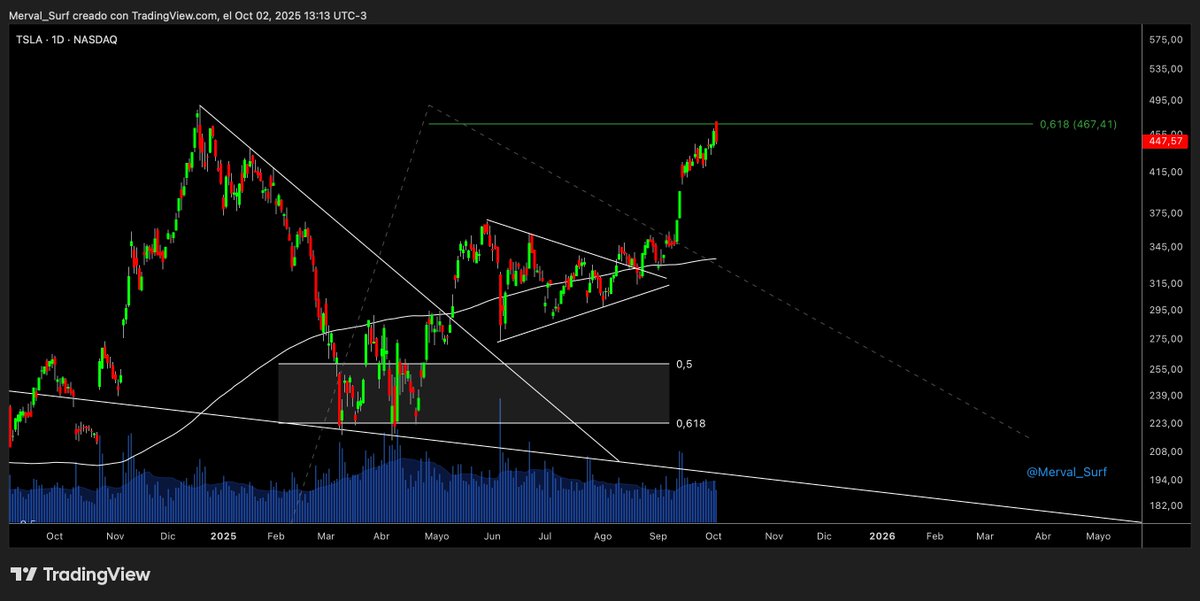Click the Mayo label just before Jun
The height and width of the screenshot is (601, 1200).
coord(436,536)
